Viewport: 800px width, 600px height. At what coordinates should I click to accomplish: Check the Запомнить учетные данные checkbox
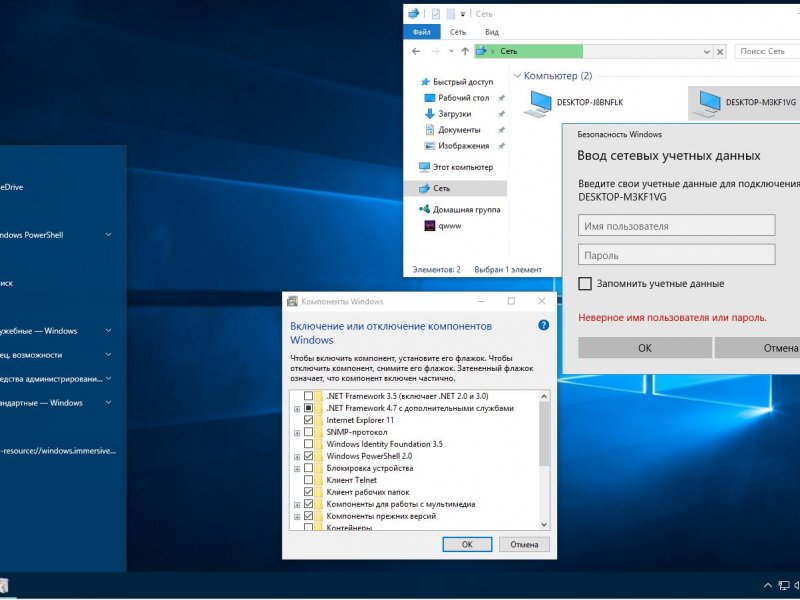tap(585, 284)
